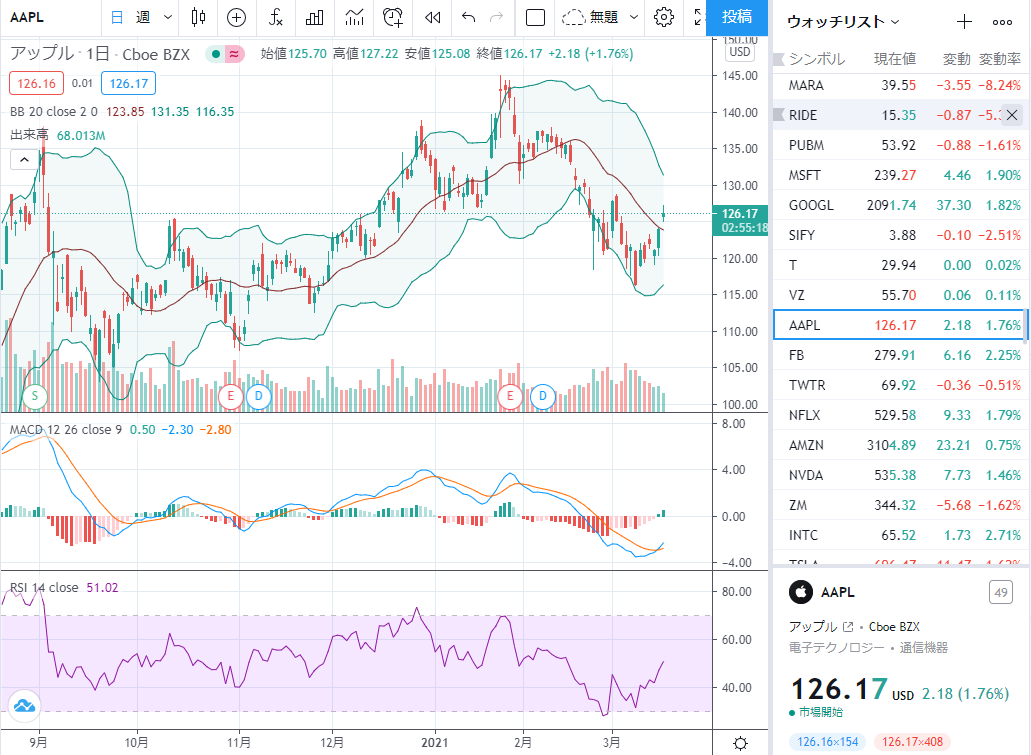1031x755 pixels.
Task: Open watchlist more options three-dot menu
Action: 1002,22
